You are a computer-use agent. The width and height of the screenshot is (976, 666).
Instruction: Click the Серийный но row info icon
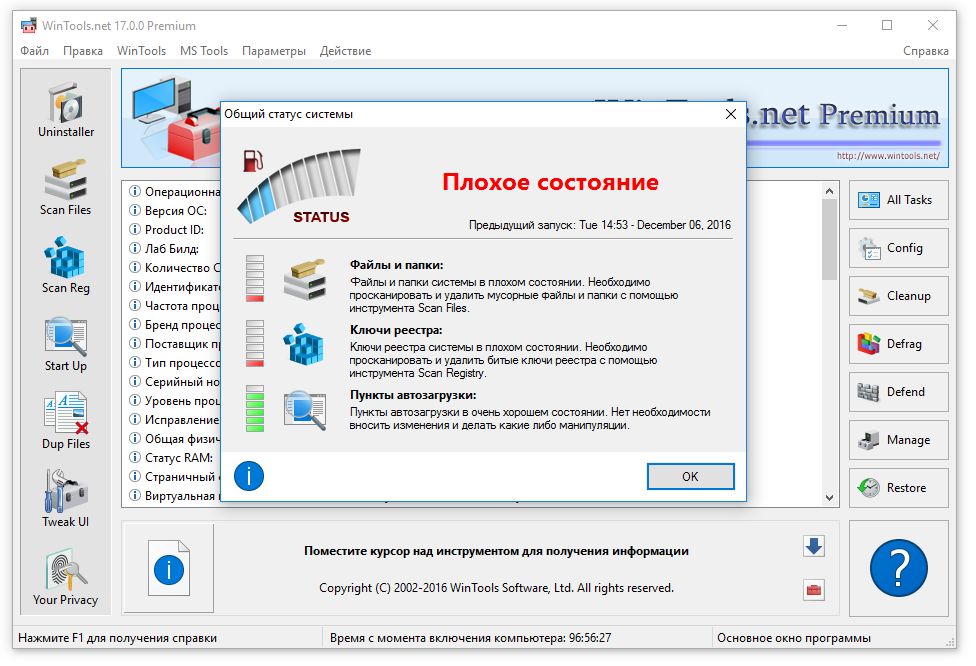pyautogui.click(x=134, y=381)
